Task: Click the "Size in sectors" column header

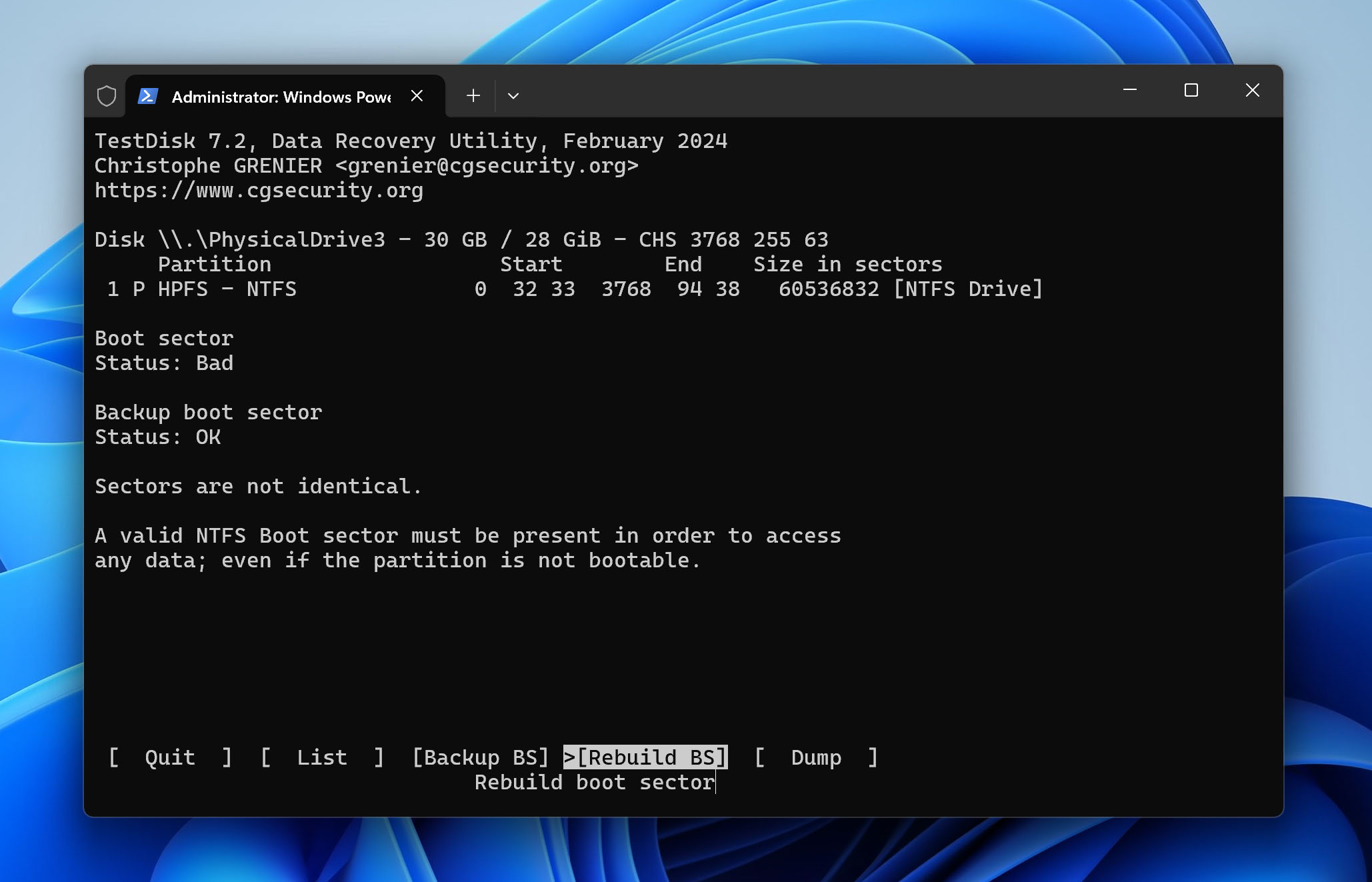Action: (x=848, y=265)
